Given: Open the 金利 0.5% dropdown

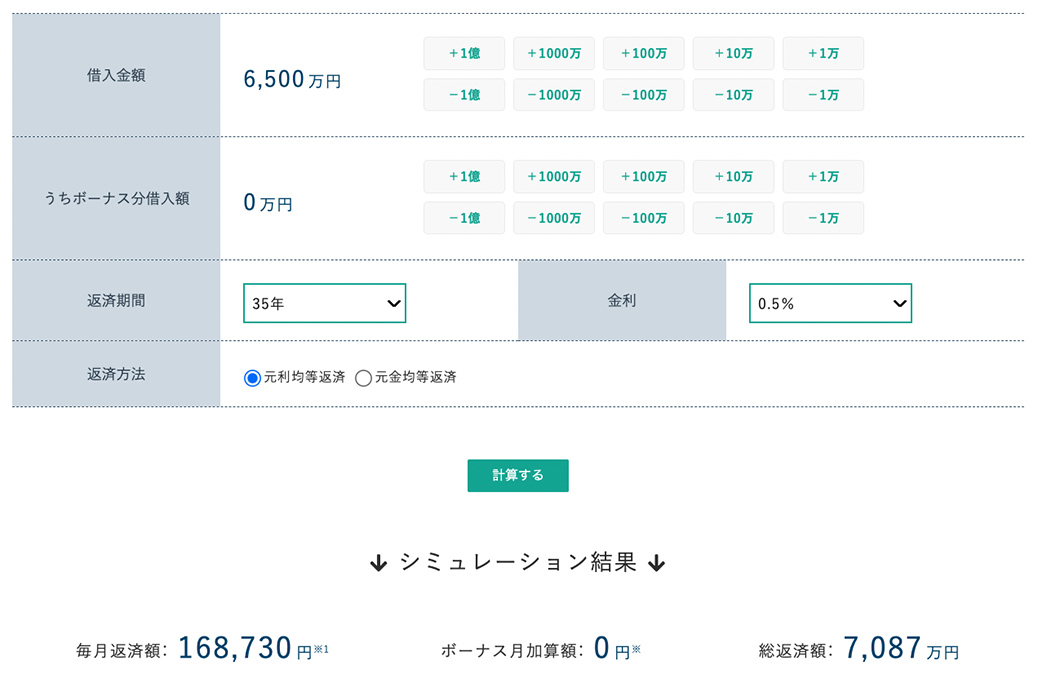Looking at the screenshot, I should 830,303.
